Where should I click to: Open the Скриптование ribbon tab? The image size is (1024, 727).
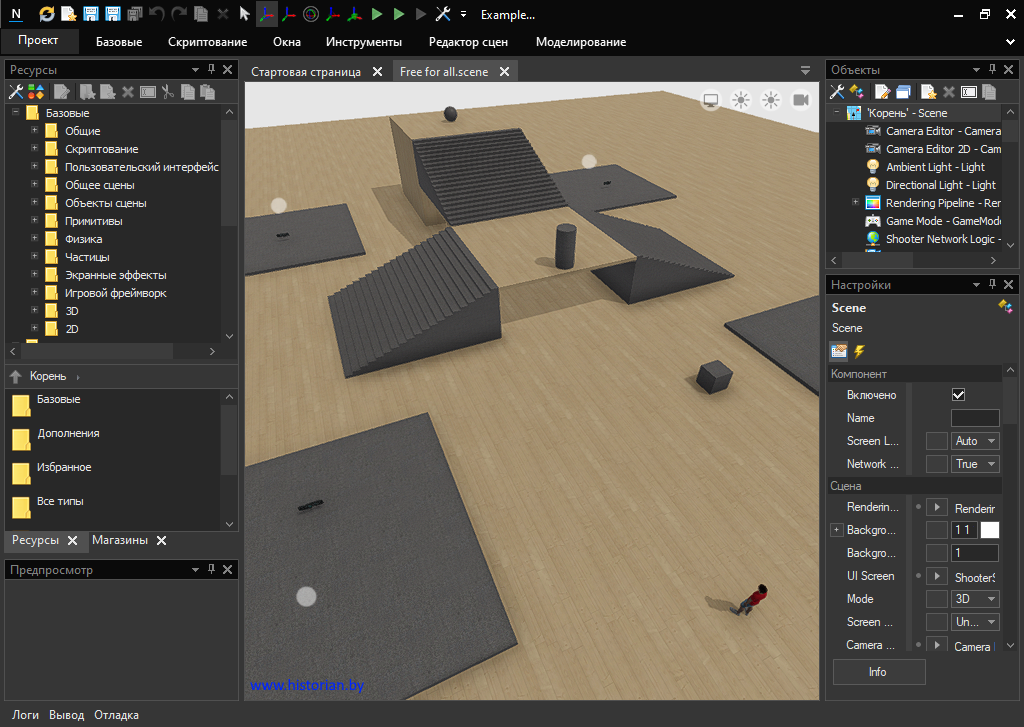tap(207, 42)
